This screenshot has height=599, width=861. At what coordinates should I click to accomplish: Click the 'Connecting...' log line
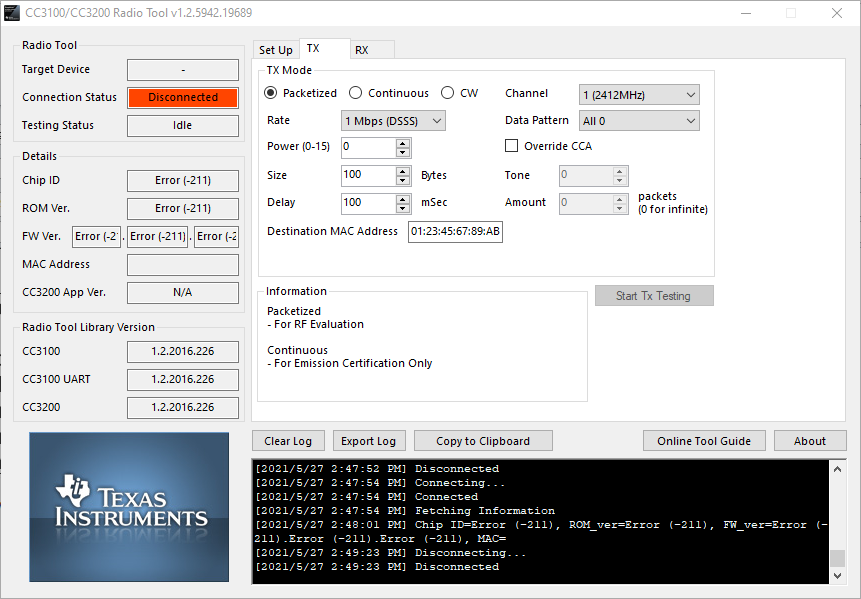pyautogui.click(x=380, y=483)
